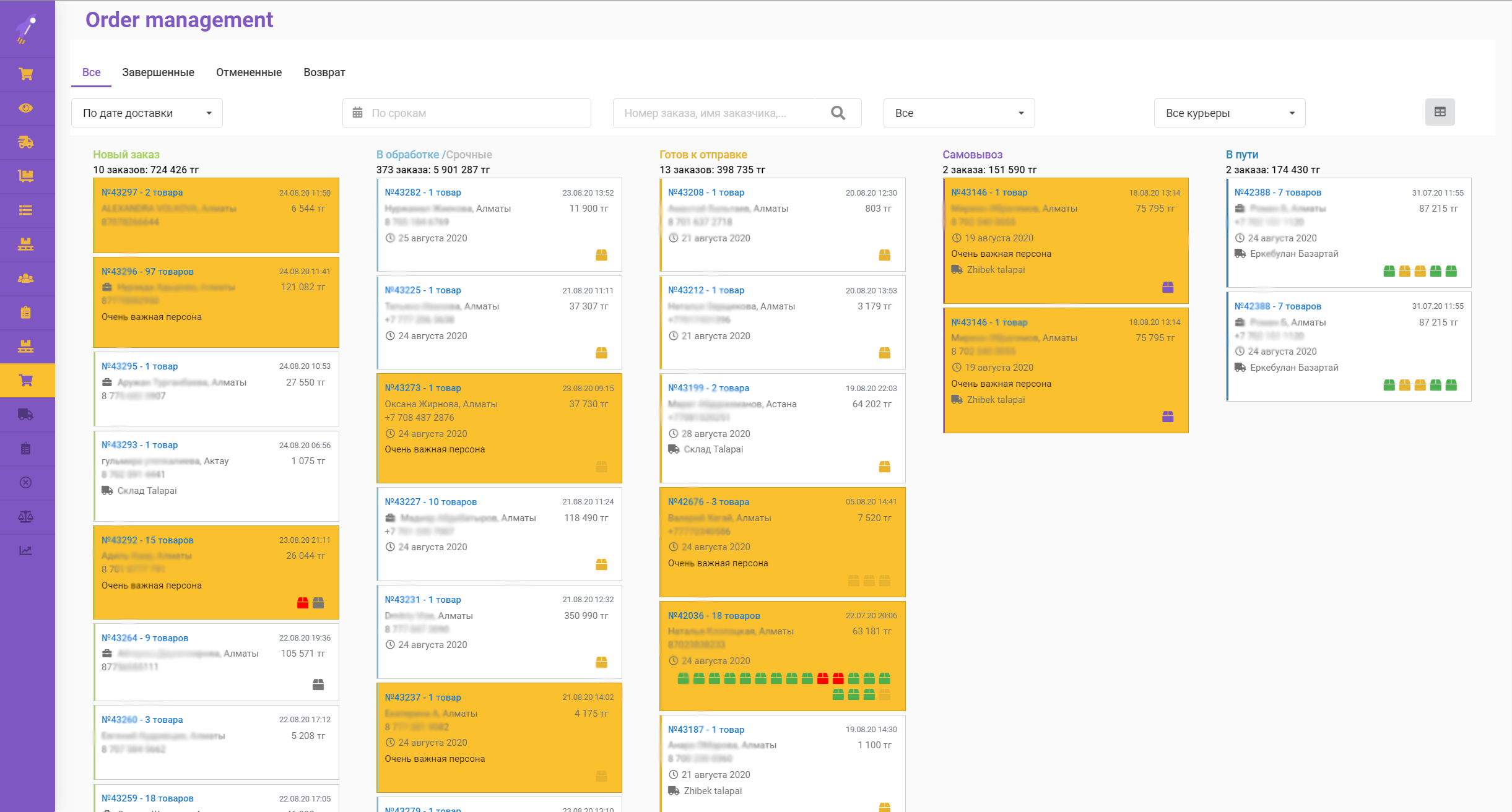This screenshot has height=812, width=1512.
Task: Open the По срокам date picker field
Action: [467, 113]
